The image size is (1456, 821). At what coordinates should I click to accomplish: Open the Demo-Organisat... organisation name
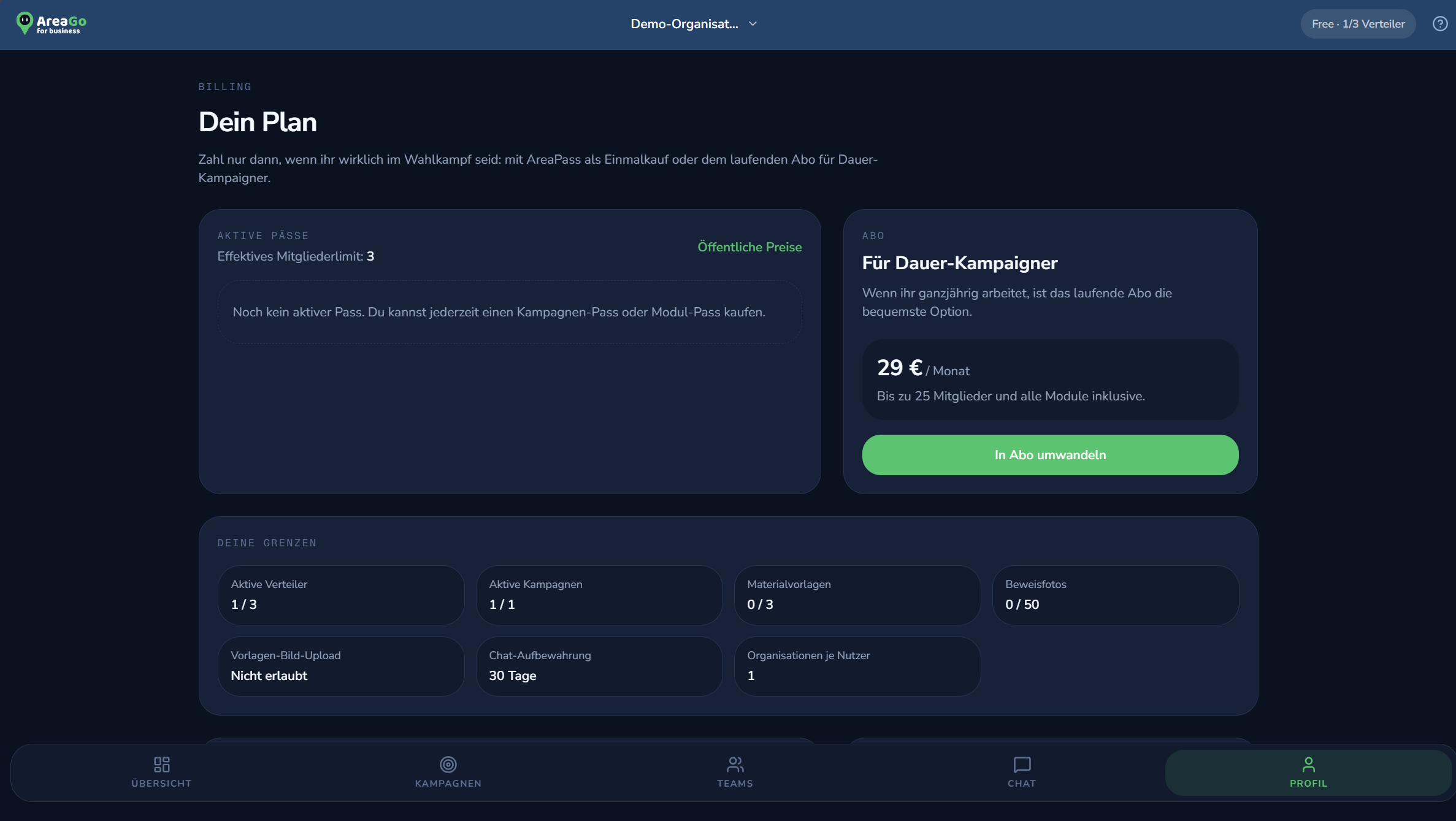point(684,24)
